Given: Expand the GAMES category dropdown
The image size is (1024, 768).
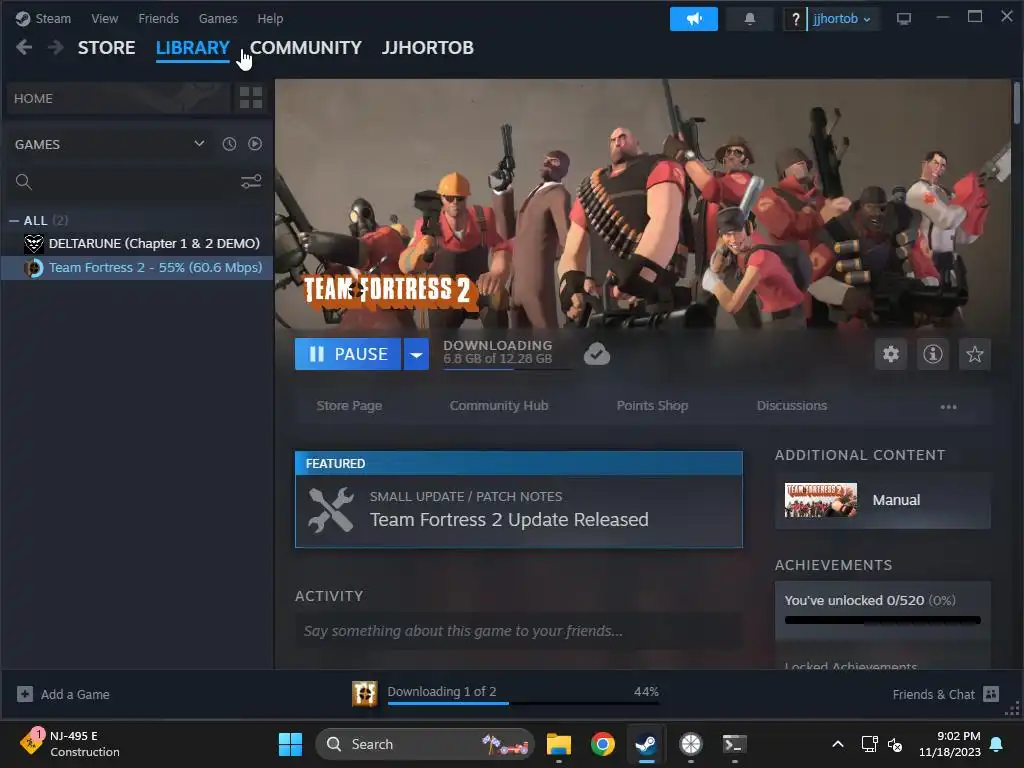Looking at the screenshot, I should (199, 144).
